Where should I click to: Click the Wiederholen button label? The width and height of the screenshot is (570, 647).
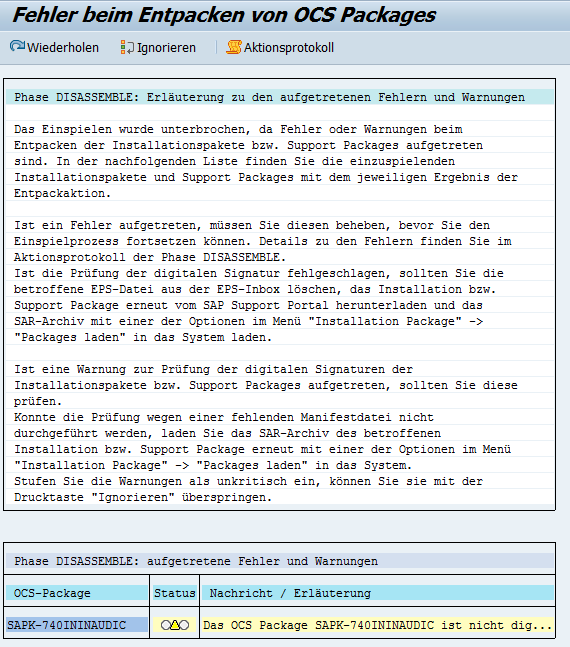[x=63, y=47]
